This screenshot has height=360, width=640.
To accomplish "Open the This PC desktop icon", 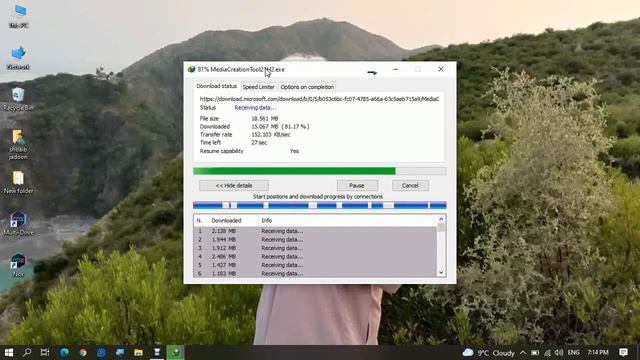I will pyautogui.click(x=19, y=16).
